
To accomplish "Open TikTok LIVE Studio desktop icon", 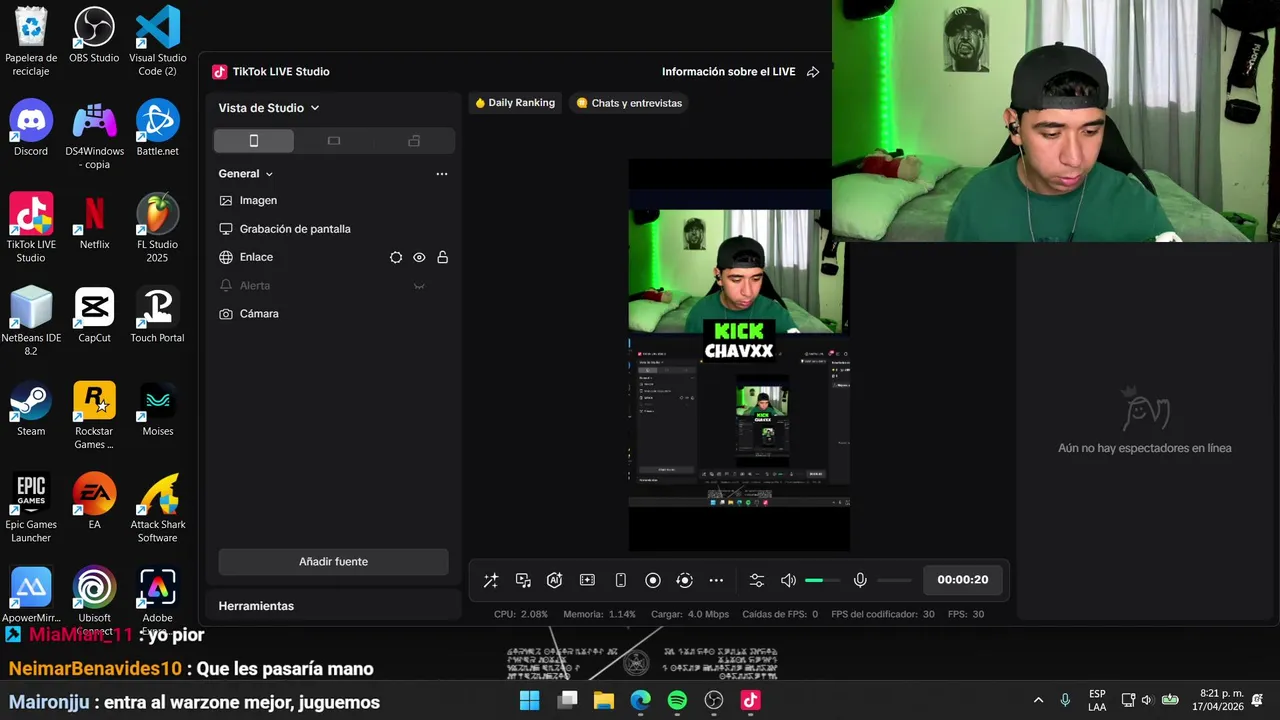I will (31, 228).
